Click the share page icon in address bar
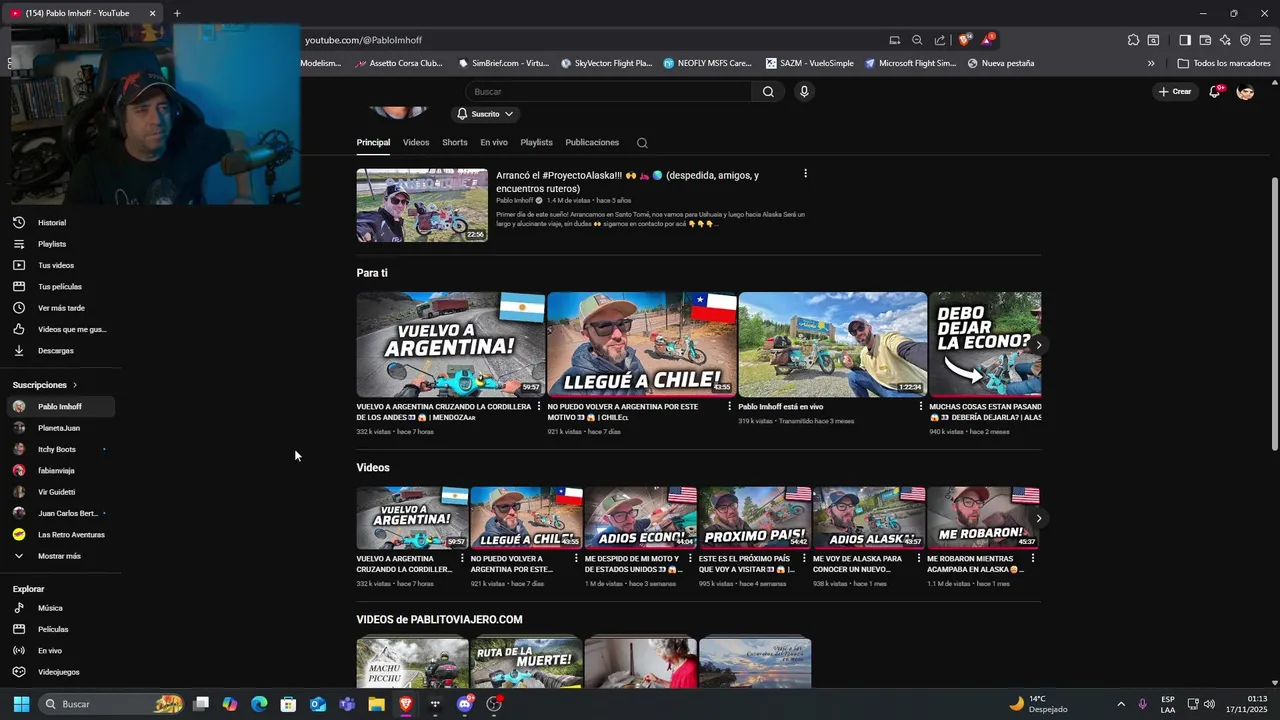 tap(940, 40)
